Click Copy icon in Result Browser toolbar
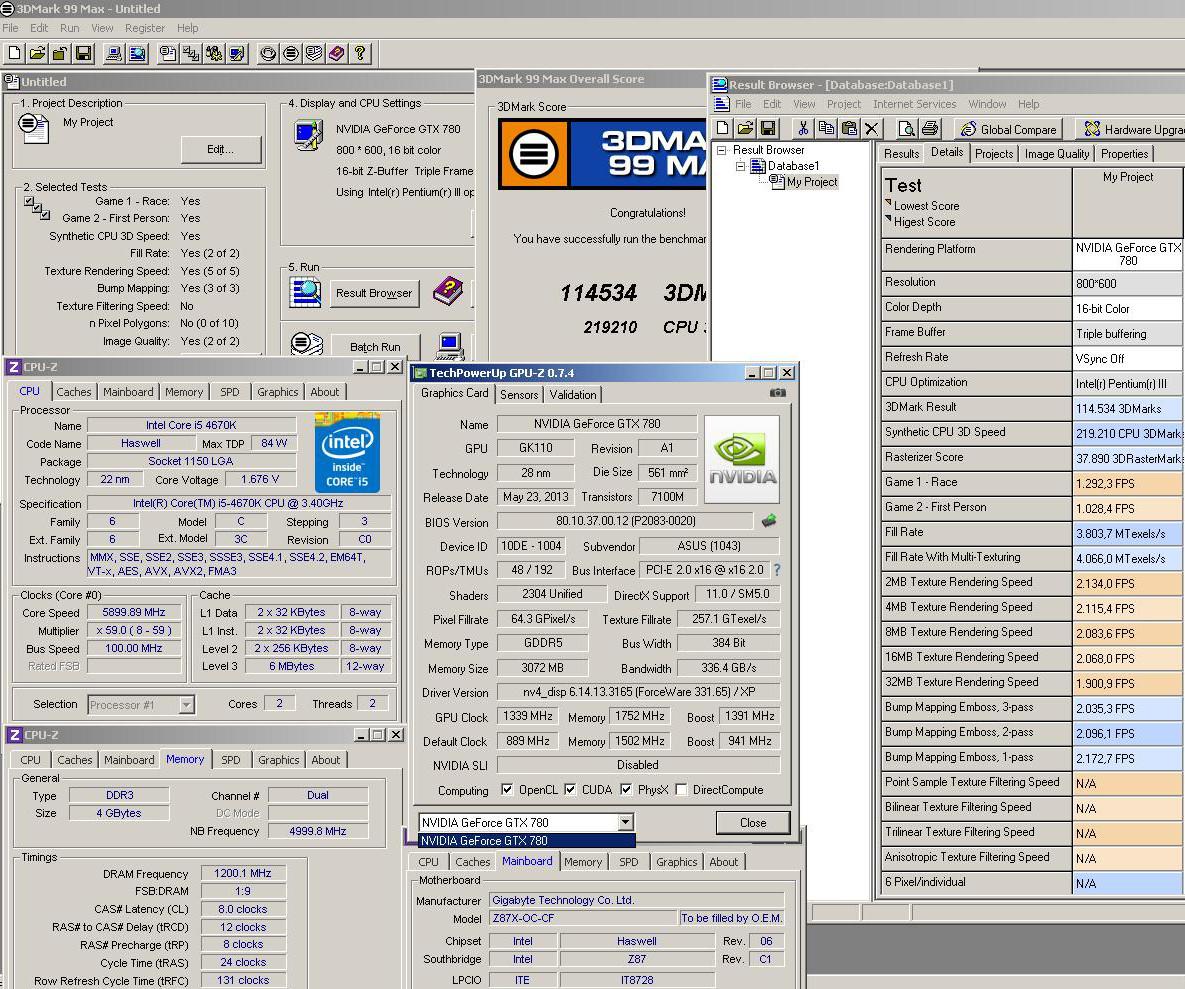 tap(826, 128)
